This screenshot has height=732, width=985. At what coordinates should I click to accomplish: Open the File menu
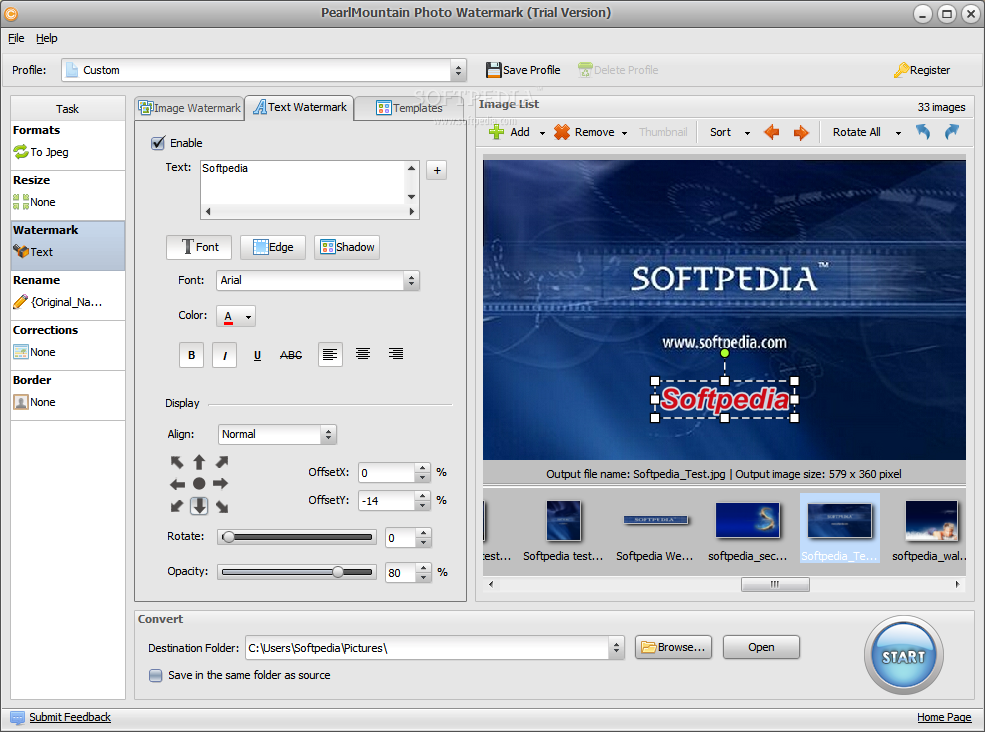tap(16, 38)
